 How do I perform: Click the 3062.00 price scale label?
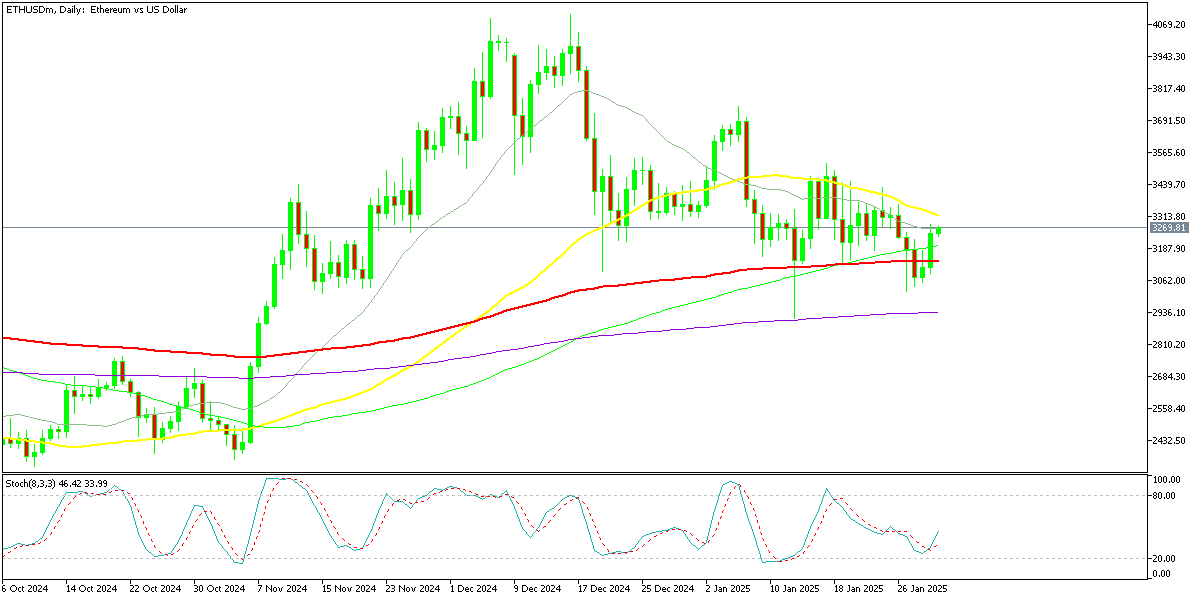click(x=1168, y=280)
